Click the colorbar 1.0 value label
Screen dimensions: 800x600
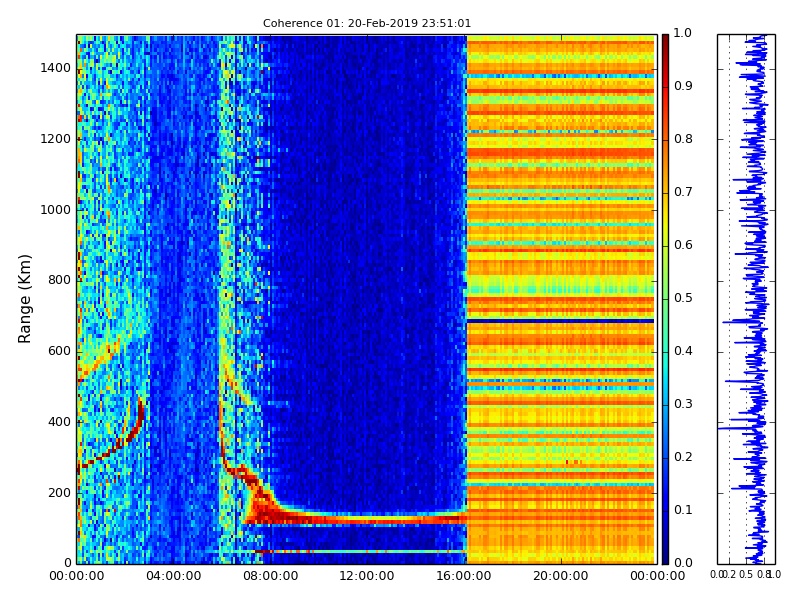click(x=683, y=33)
